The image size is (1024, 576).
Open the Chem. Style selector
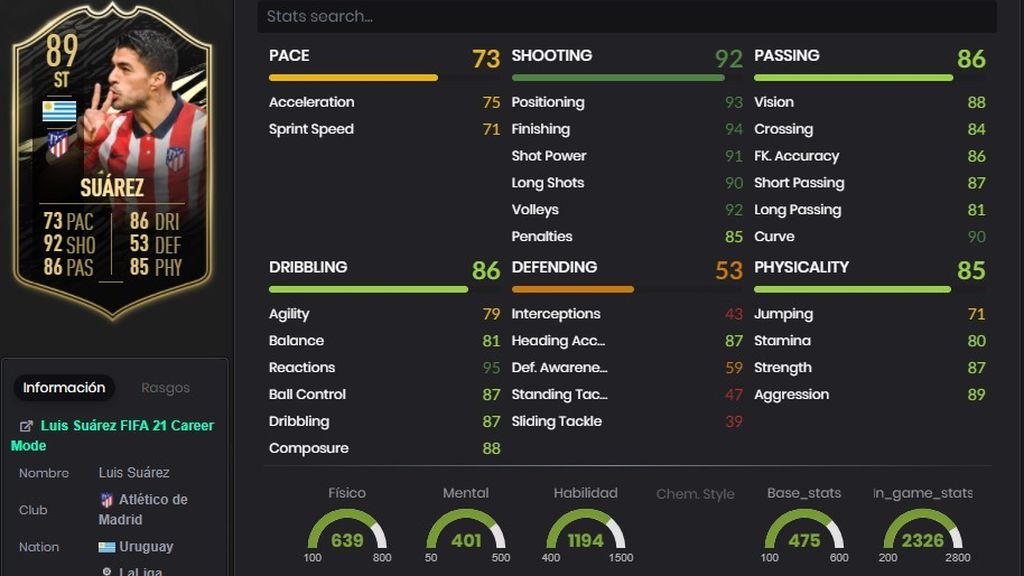(695, 494)
